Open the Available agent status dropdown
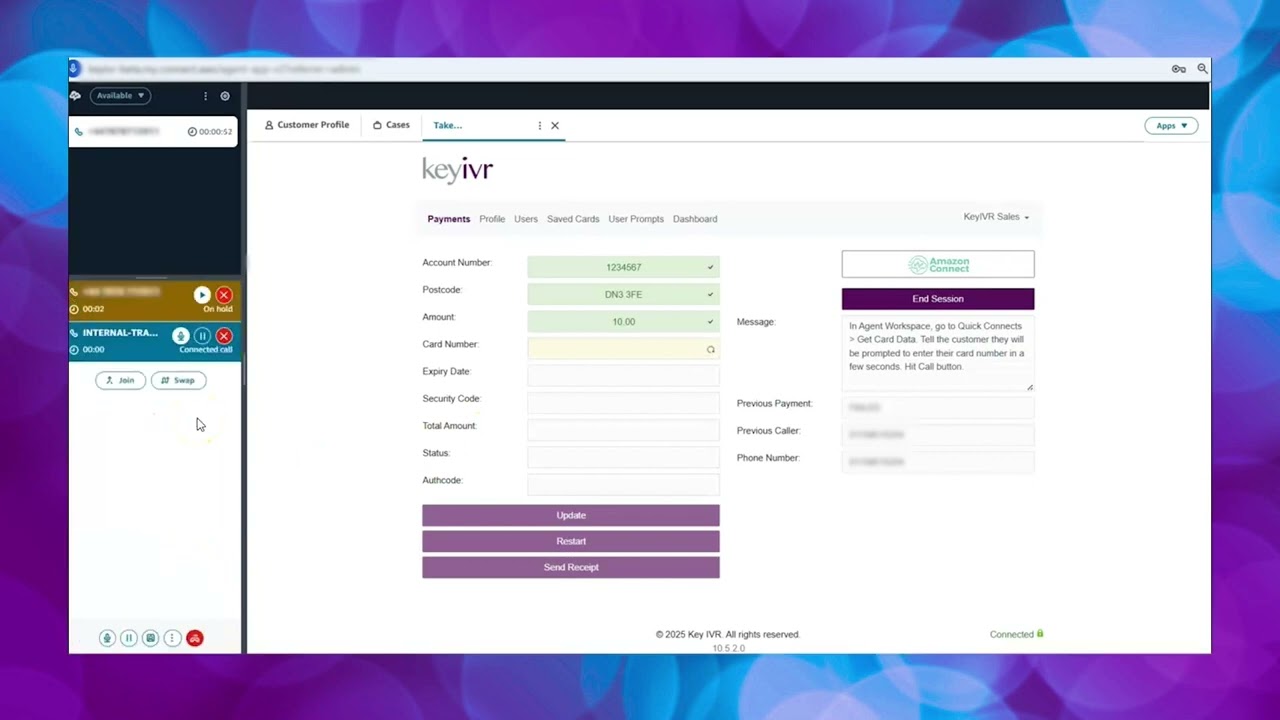Viewport: 1280px width, 720px height. click(120, 96)
